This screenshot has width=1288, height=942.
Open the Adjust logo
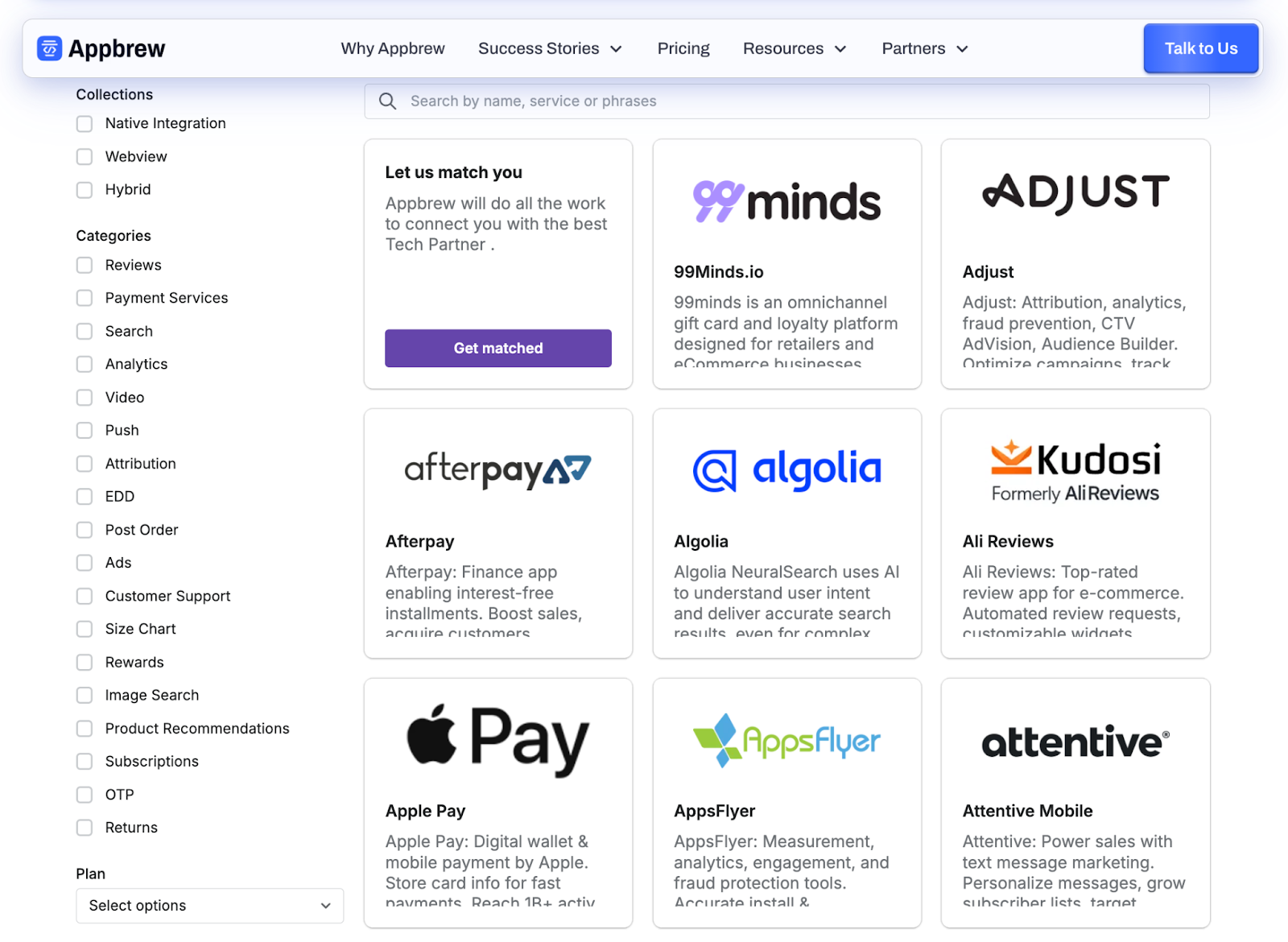[1075, 194]
